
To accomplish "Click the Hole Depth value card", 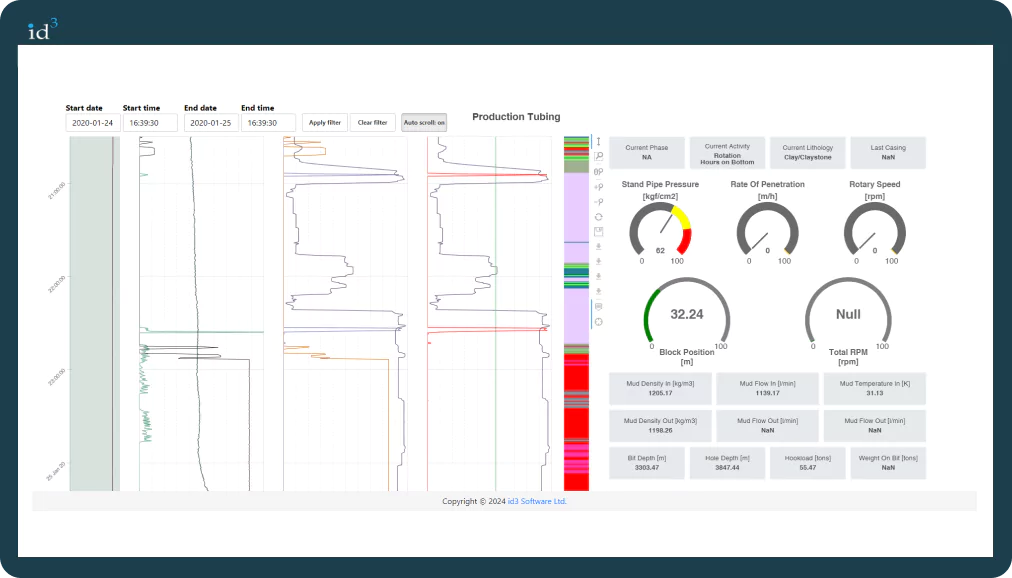I will point(727,463).
